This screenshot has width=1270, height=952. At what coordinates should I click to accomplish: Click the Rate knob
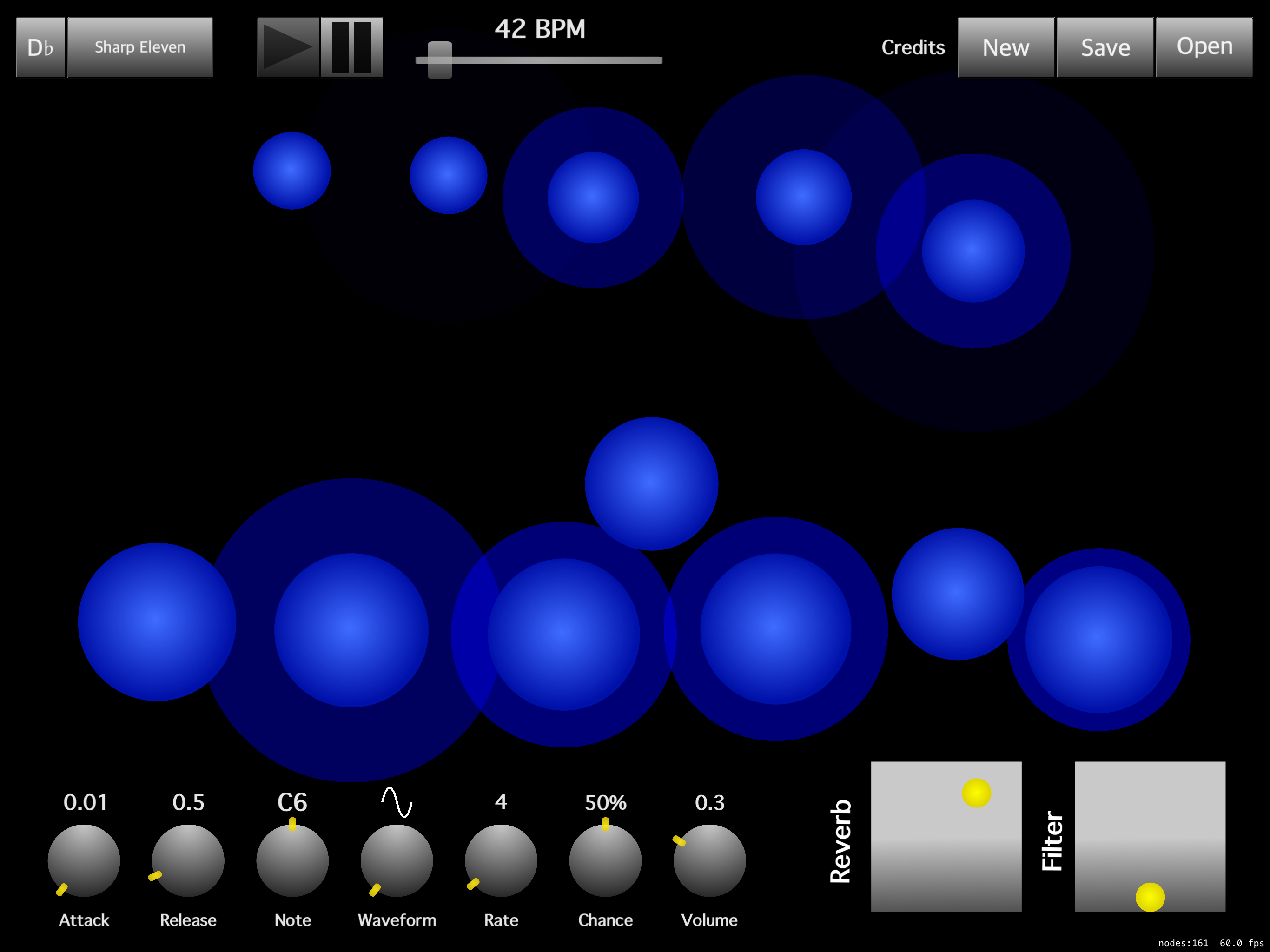pos(501,860)
